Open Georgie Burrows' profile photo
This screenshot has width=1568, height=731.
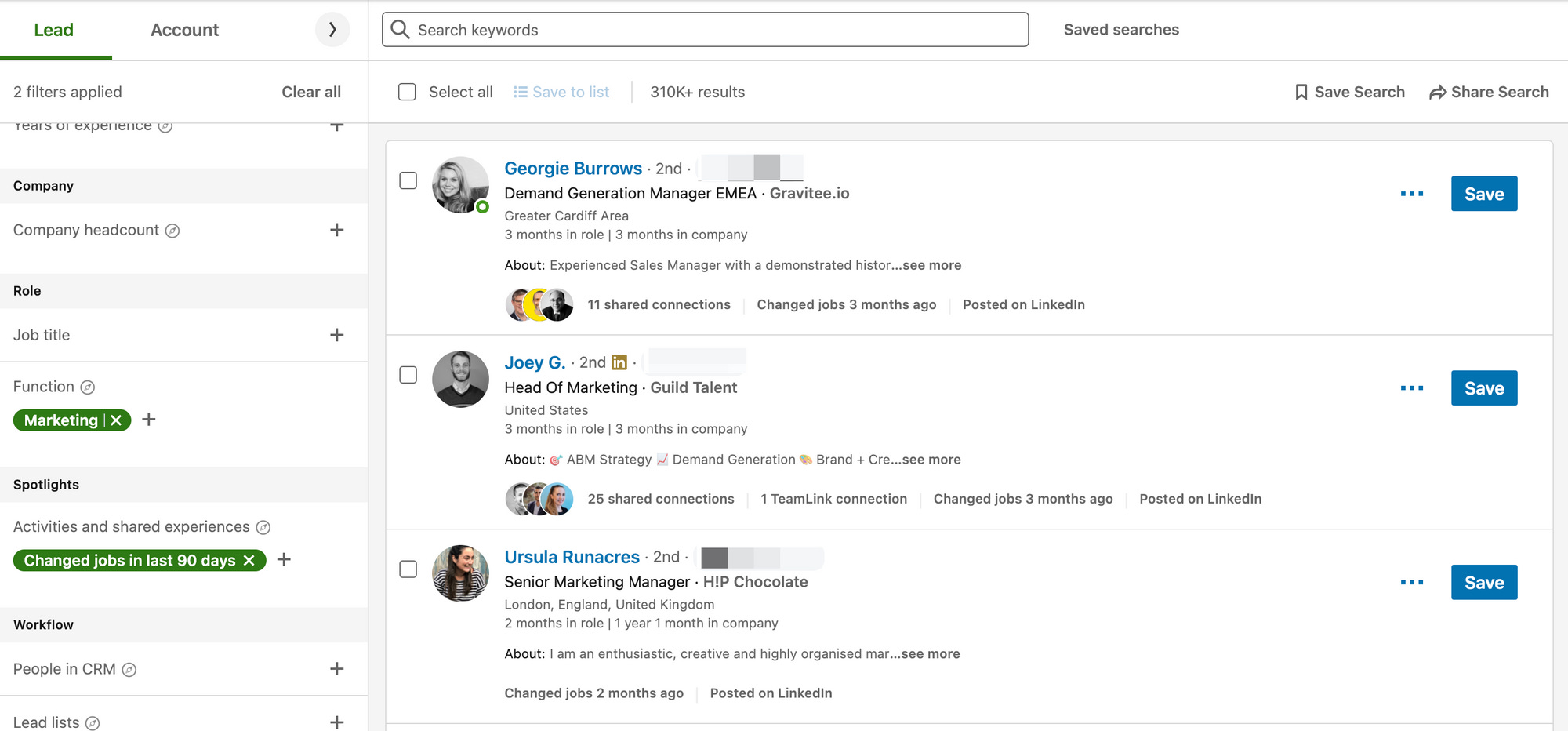[x=460, y=184]
